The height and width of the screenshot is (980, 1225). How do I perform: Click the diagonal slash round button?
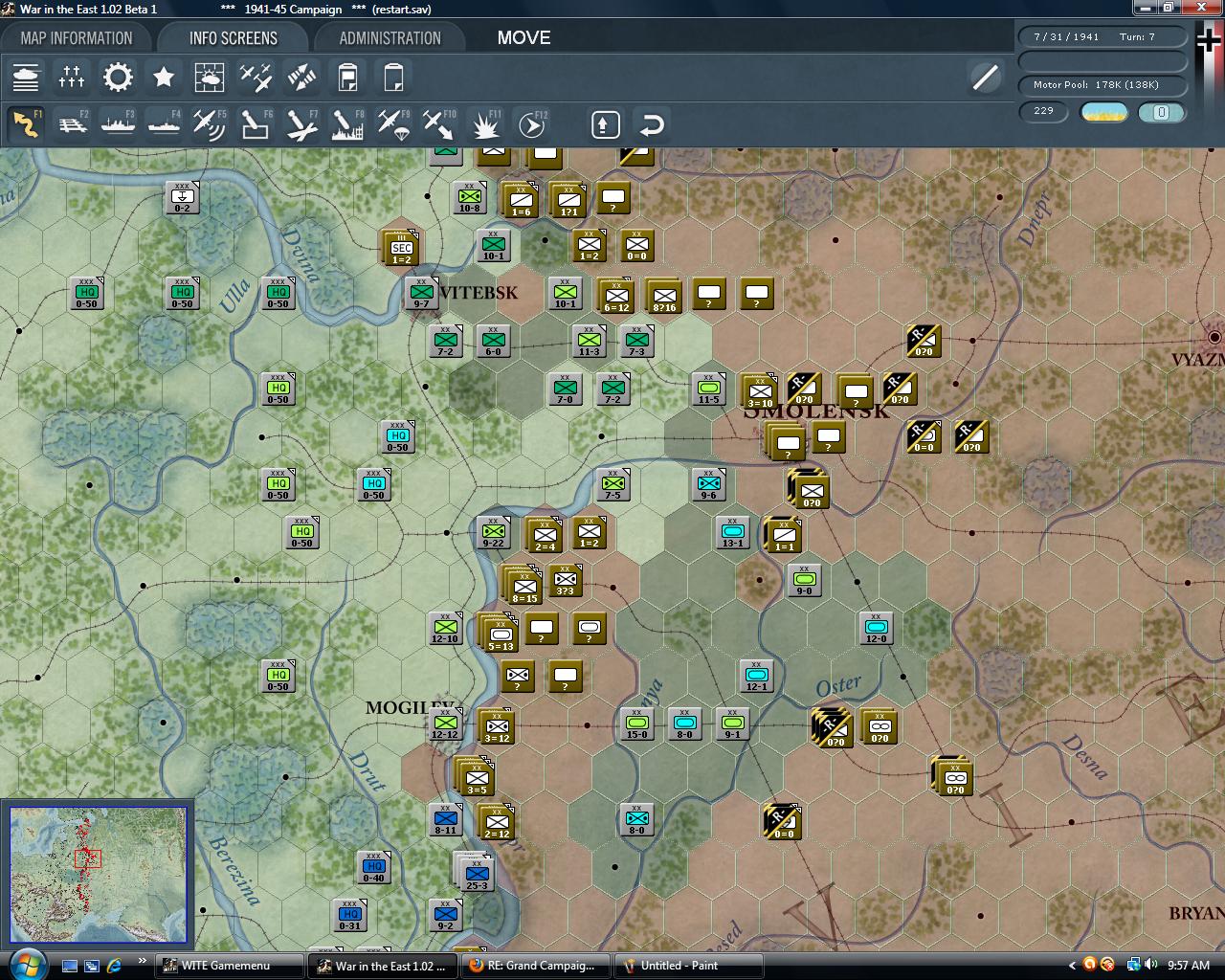985,77
